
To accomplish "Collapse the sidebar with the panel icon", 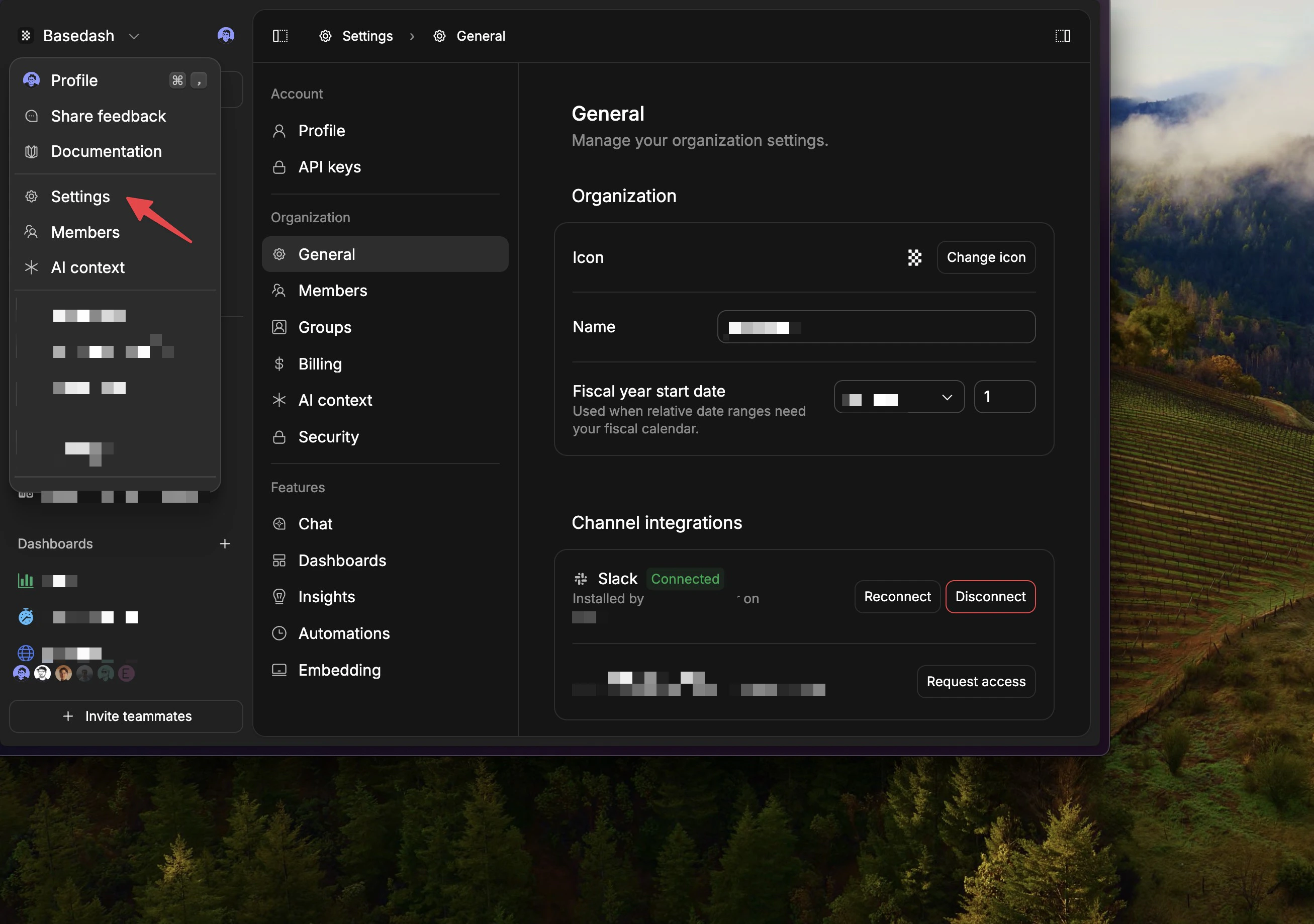I will [x=280, y=36].
